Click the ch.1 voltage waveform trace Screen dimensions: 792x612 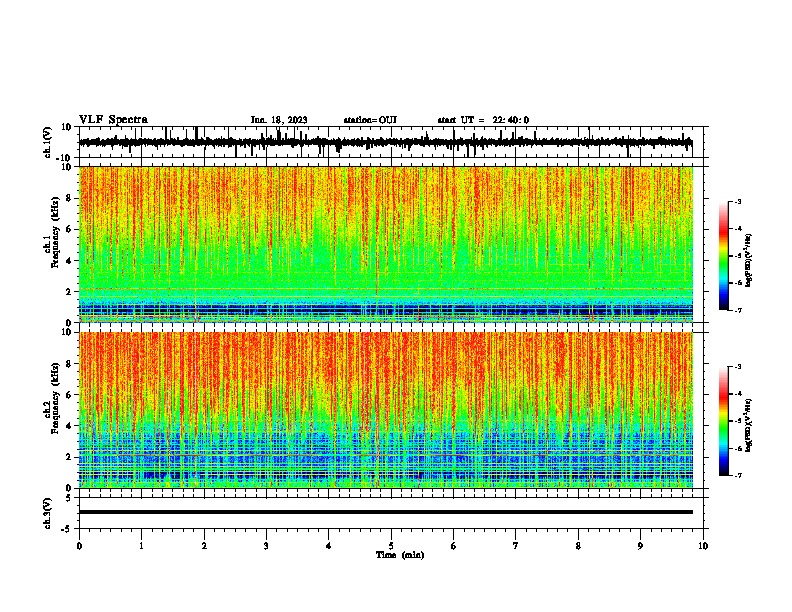click(x=386, y=142)
